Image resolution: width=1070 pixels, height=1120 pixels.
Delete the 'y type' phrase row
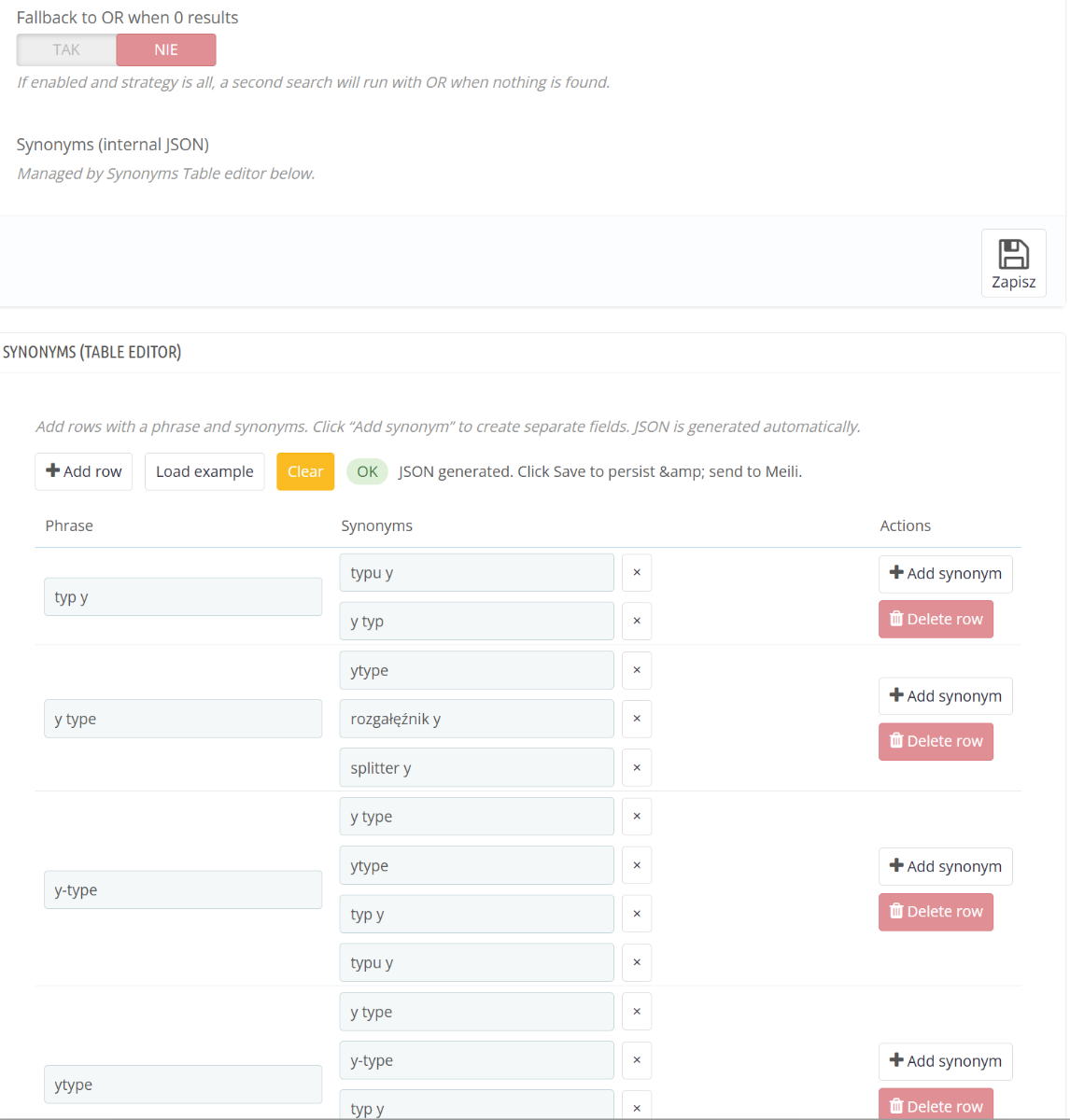[x=936, y=742]
